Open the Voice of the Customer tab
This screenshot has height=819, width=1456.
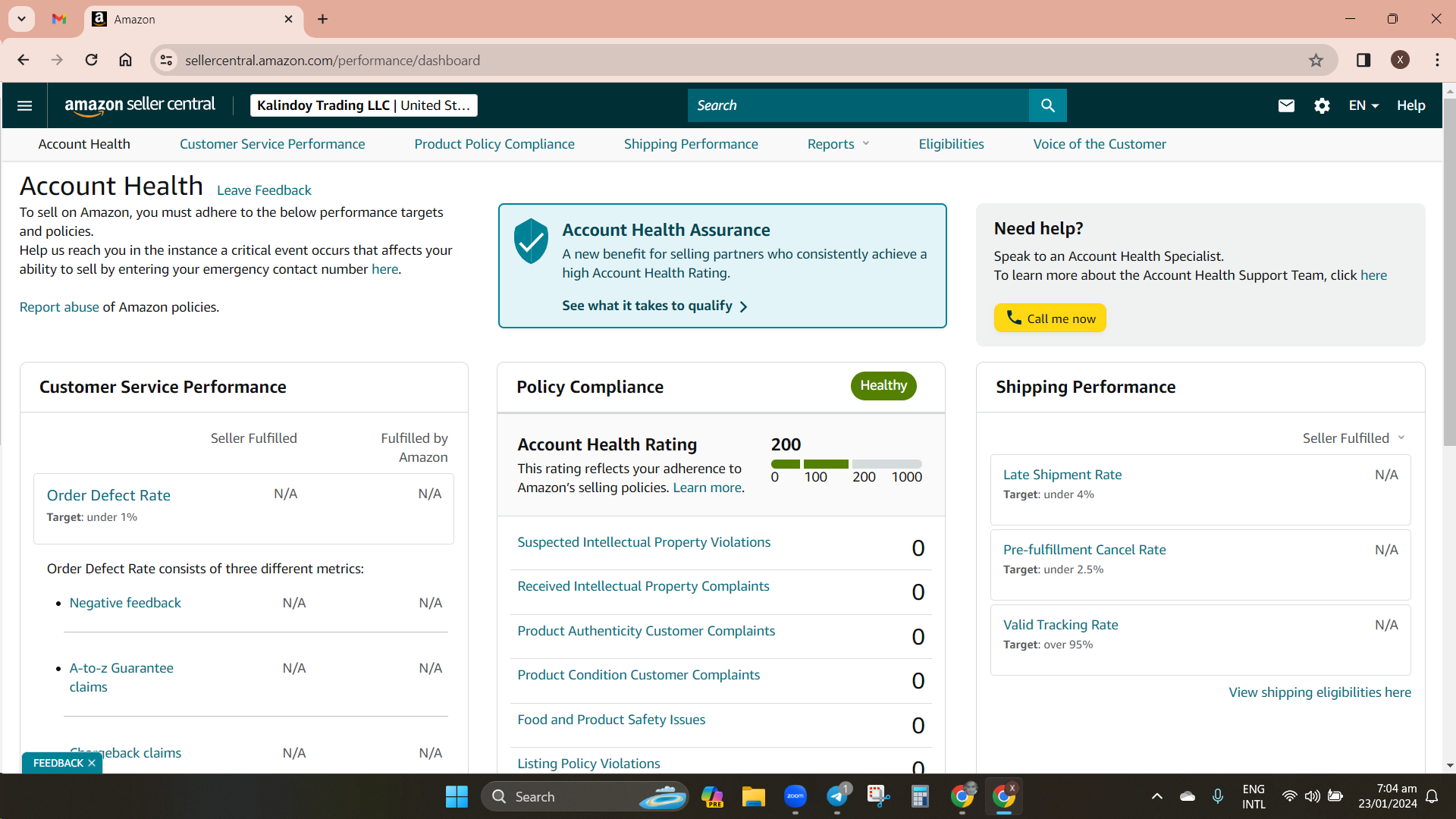[1100, 144]
